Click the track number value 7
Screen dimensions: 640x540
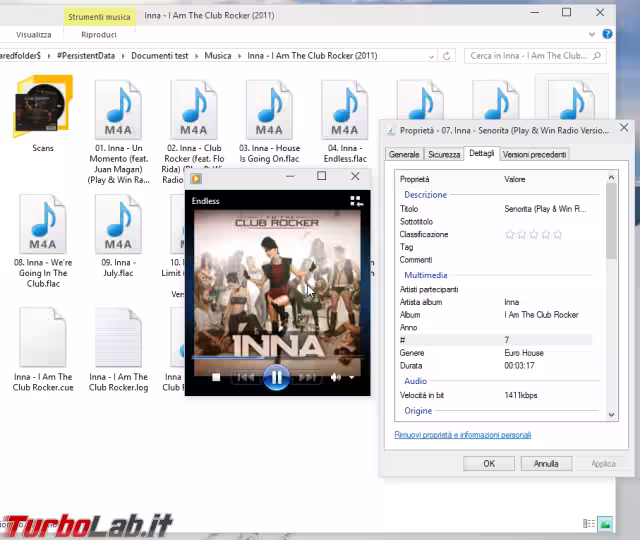click(x=507, y=340)
